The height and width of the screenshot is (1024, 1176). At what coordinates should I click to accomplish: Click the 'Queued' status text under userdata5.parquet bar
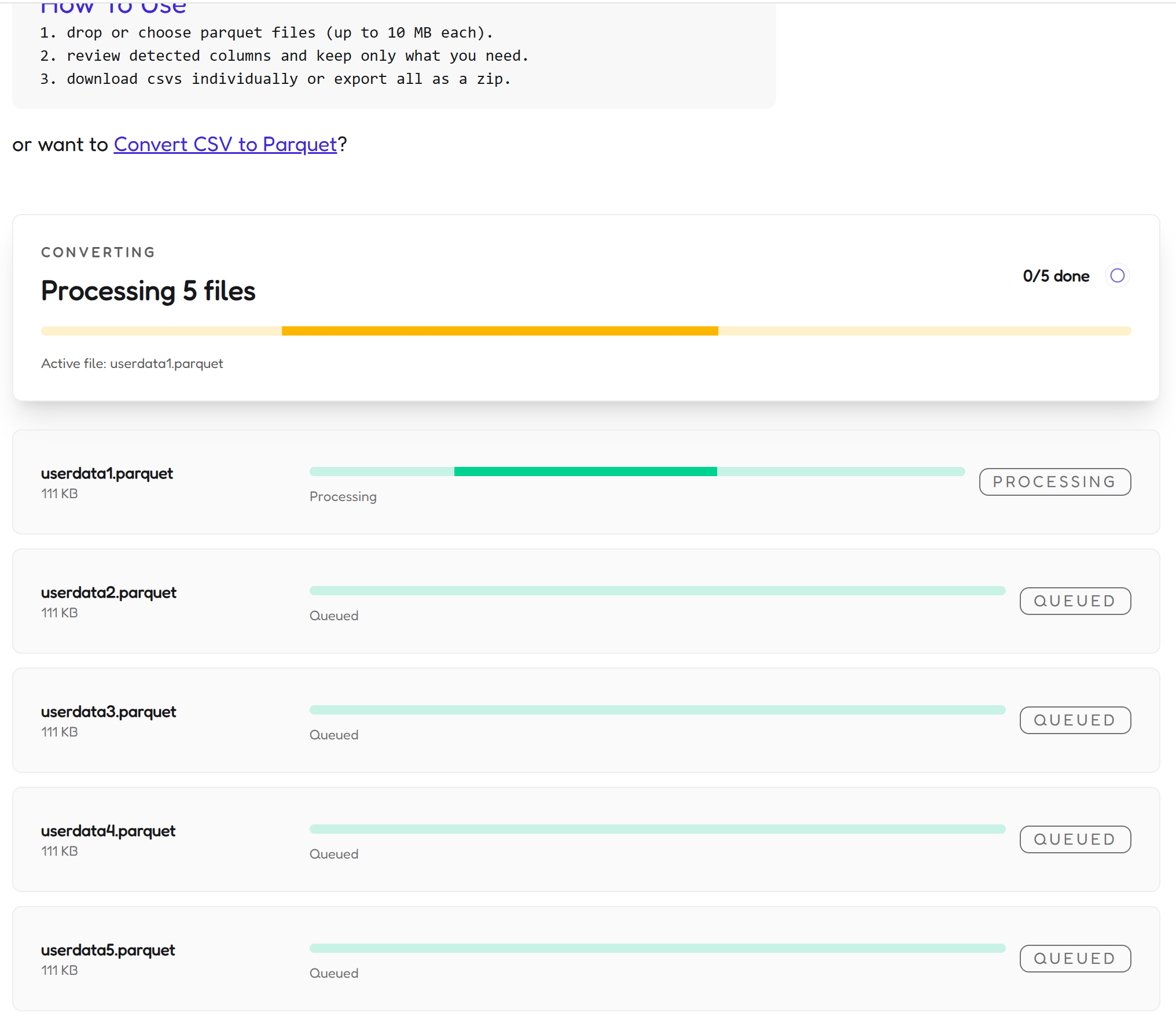coord(334,973)
